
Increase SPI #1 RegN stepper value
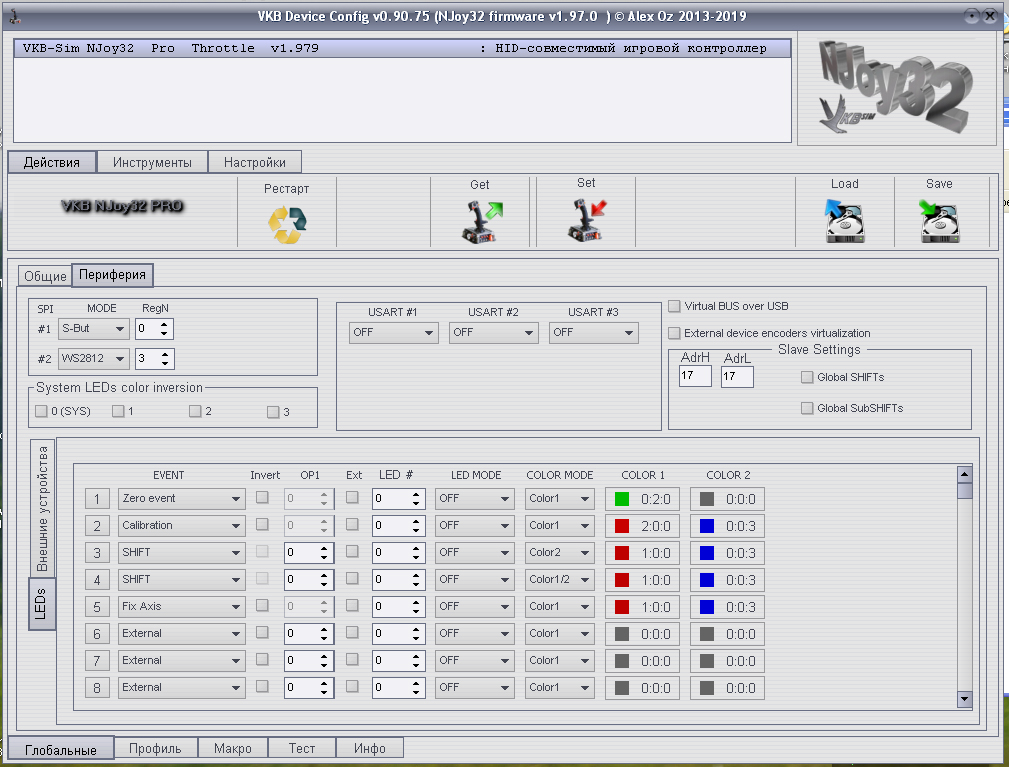(x=165, y=324)
